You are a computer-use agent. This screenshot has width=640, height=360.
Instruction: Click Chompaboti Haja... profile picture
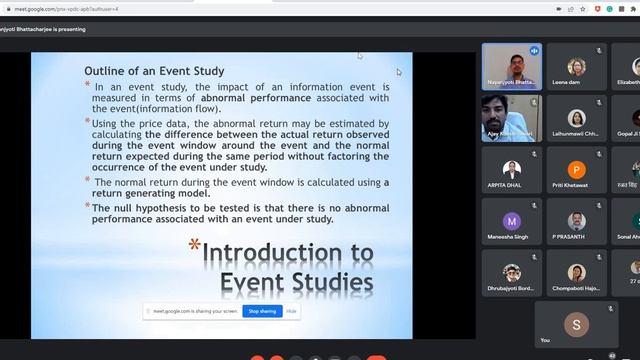click(x=576, y=273)
